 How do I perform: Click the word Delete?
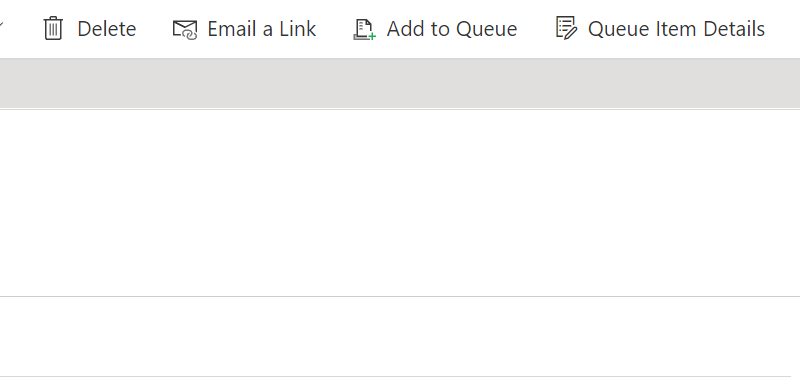107,29
